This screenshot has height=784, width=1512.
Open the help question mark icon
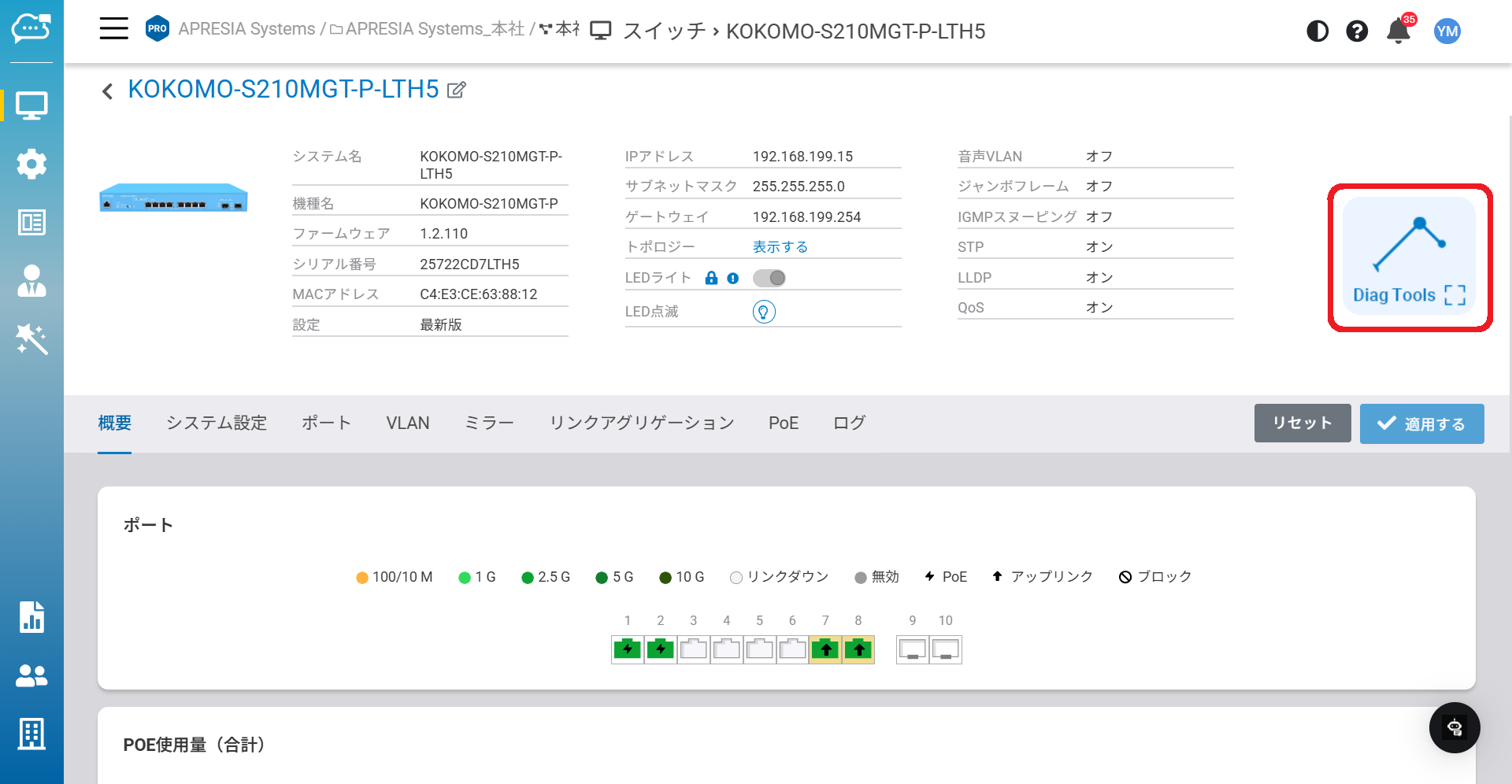[x=1357, y=31]
